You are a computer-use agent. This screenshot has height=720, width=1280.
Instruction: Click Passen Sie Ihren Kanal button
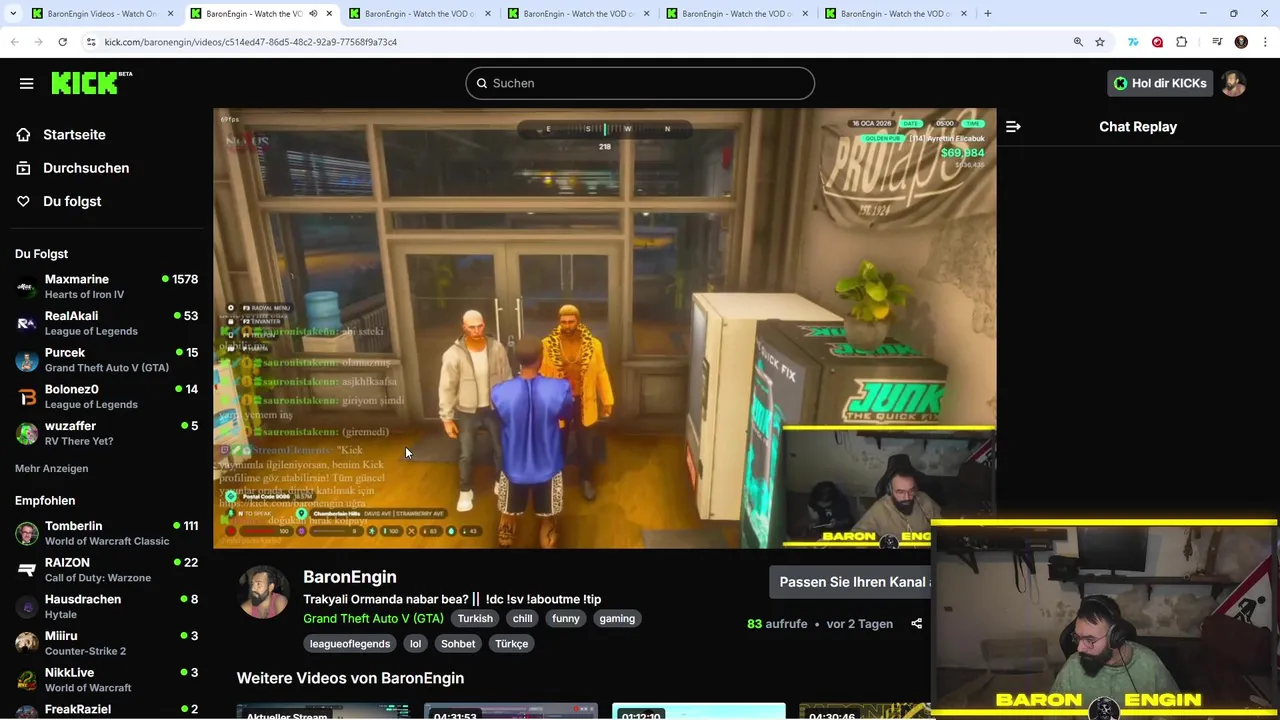(x=852, y=582)
